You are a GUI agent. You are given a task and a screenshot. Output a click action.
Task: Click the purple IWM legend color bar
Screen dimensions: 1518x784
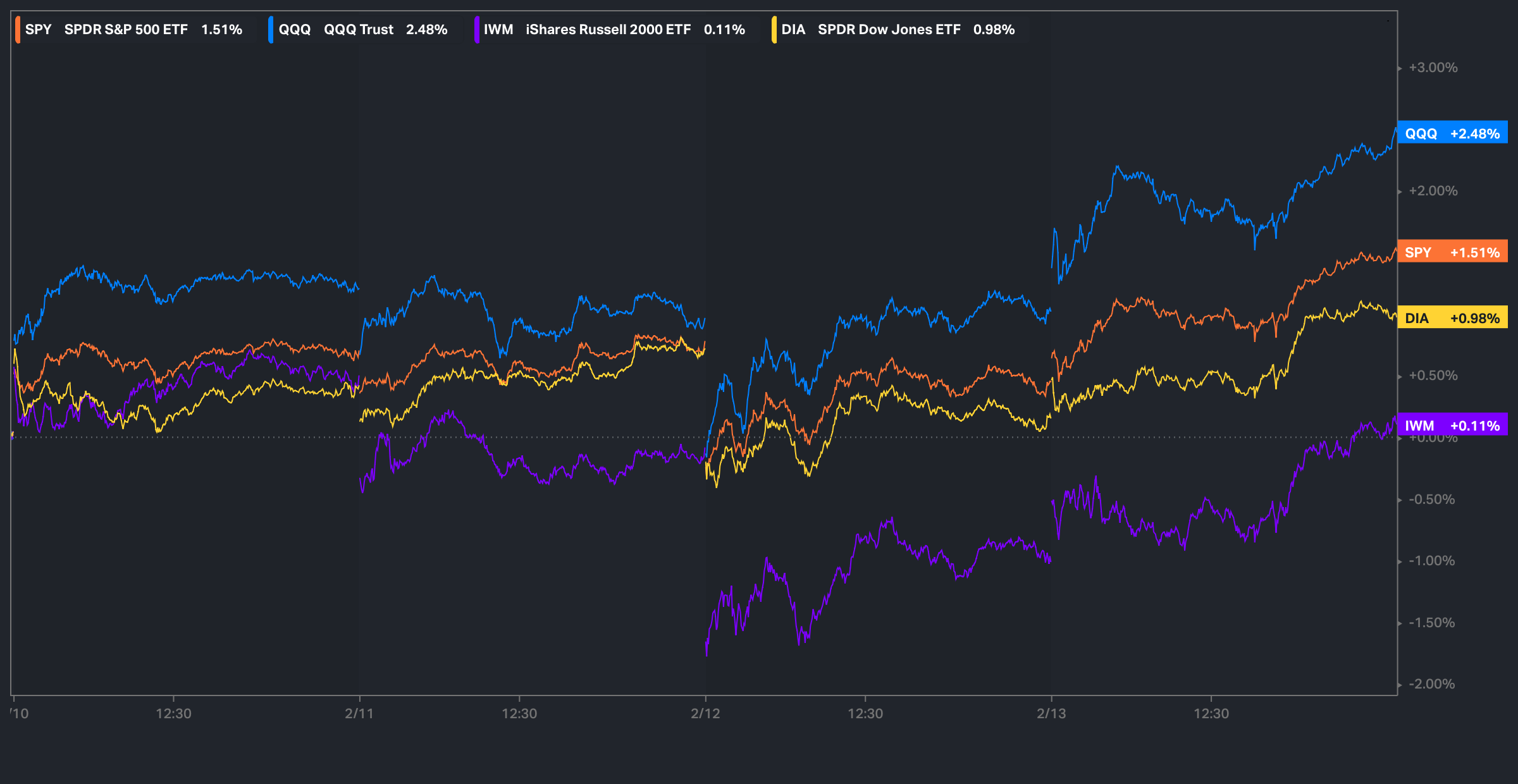(x=476, y=30)
